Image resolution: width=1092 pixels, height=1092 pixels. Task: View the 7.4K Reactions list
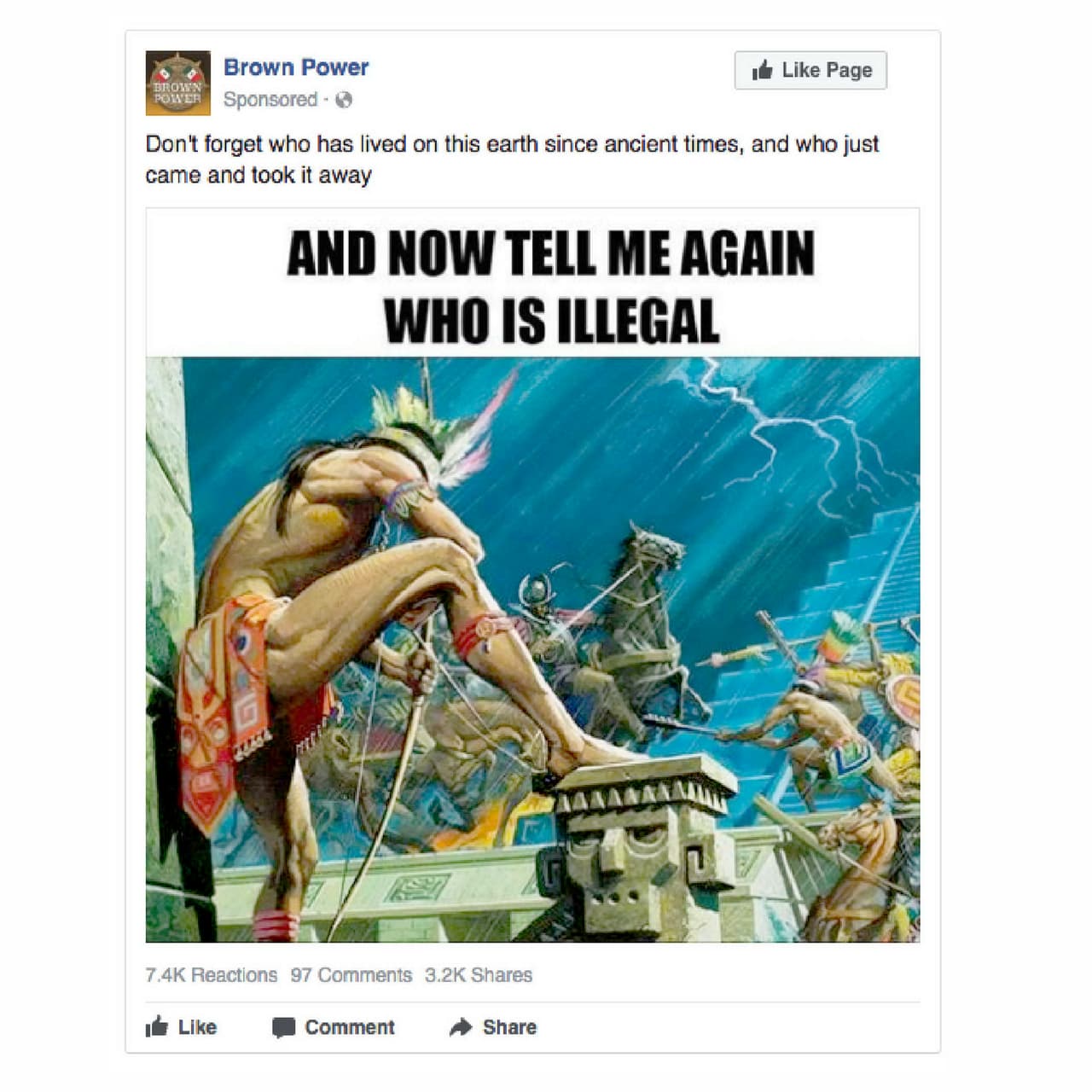tap(212, 975)
